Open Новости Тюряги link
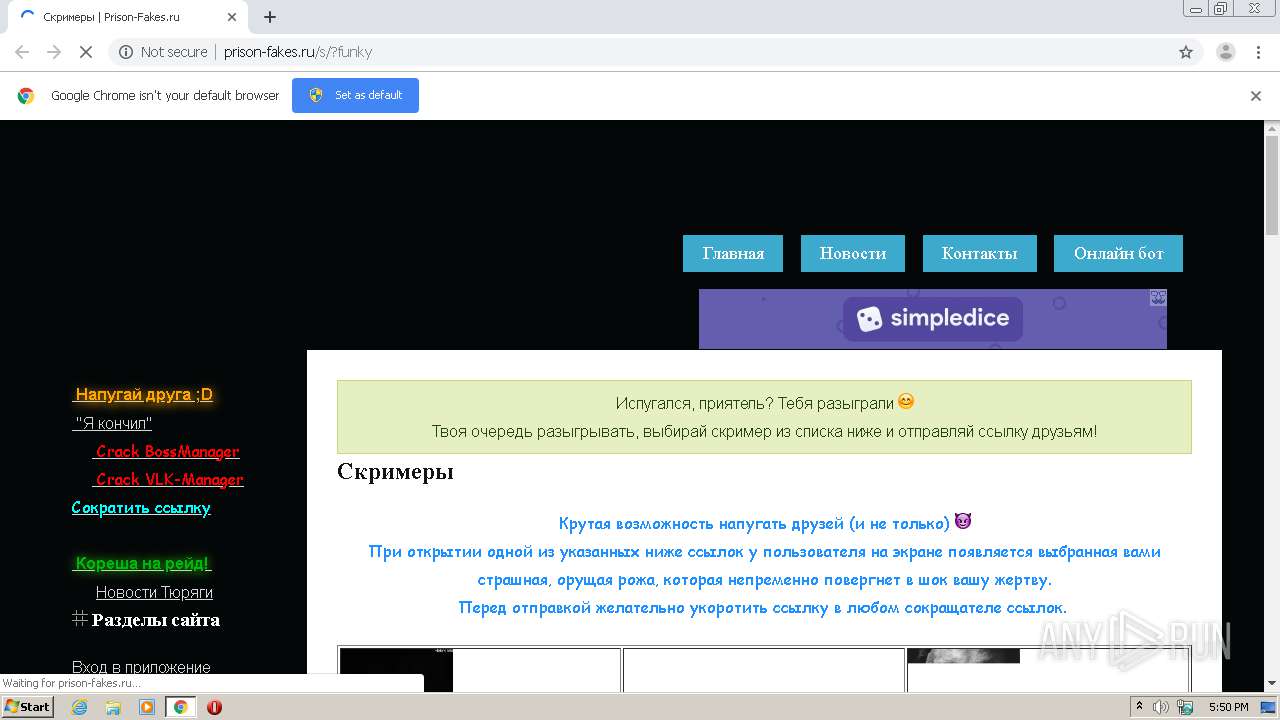 [x=154, y=592]
